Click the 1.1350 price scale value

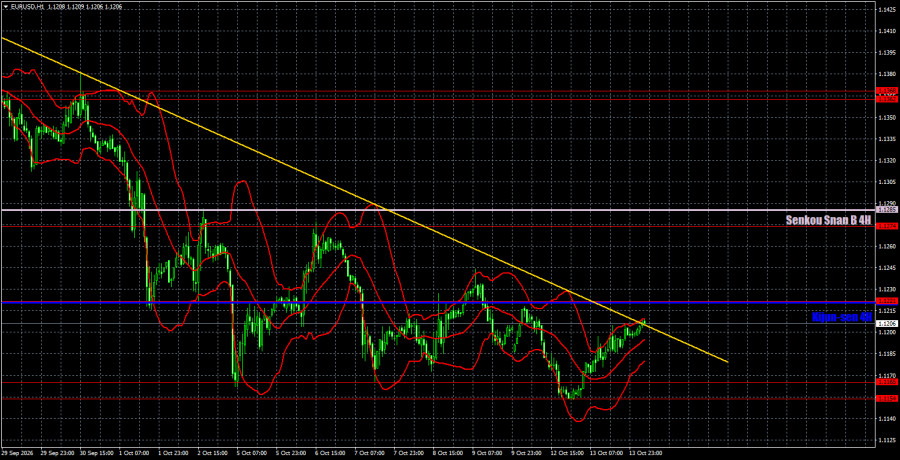pos(886,118)
